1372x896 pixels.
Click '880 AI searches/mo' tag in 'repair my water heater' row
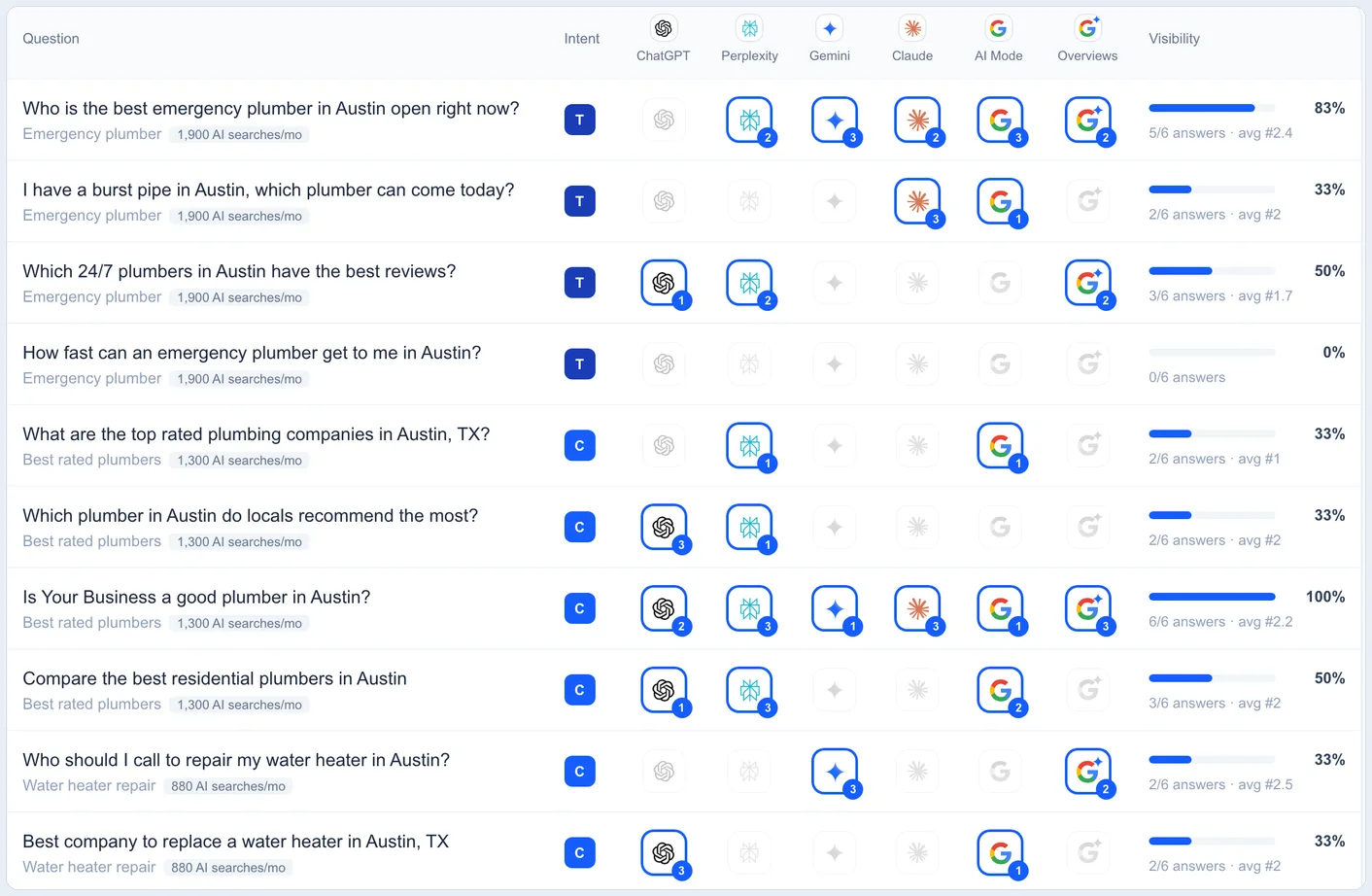tap(228, 786)
